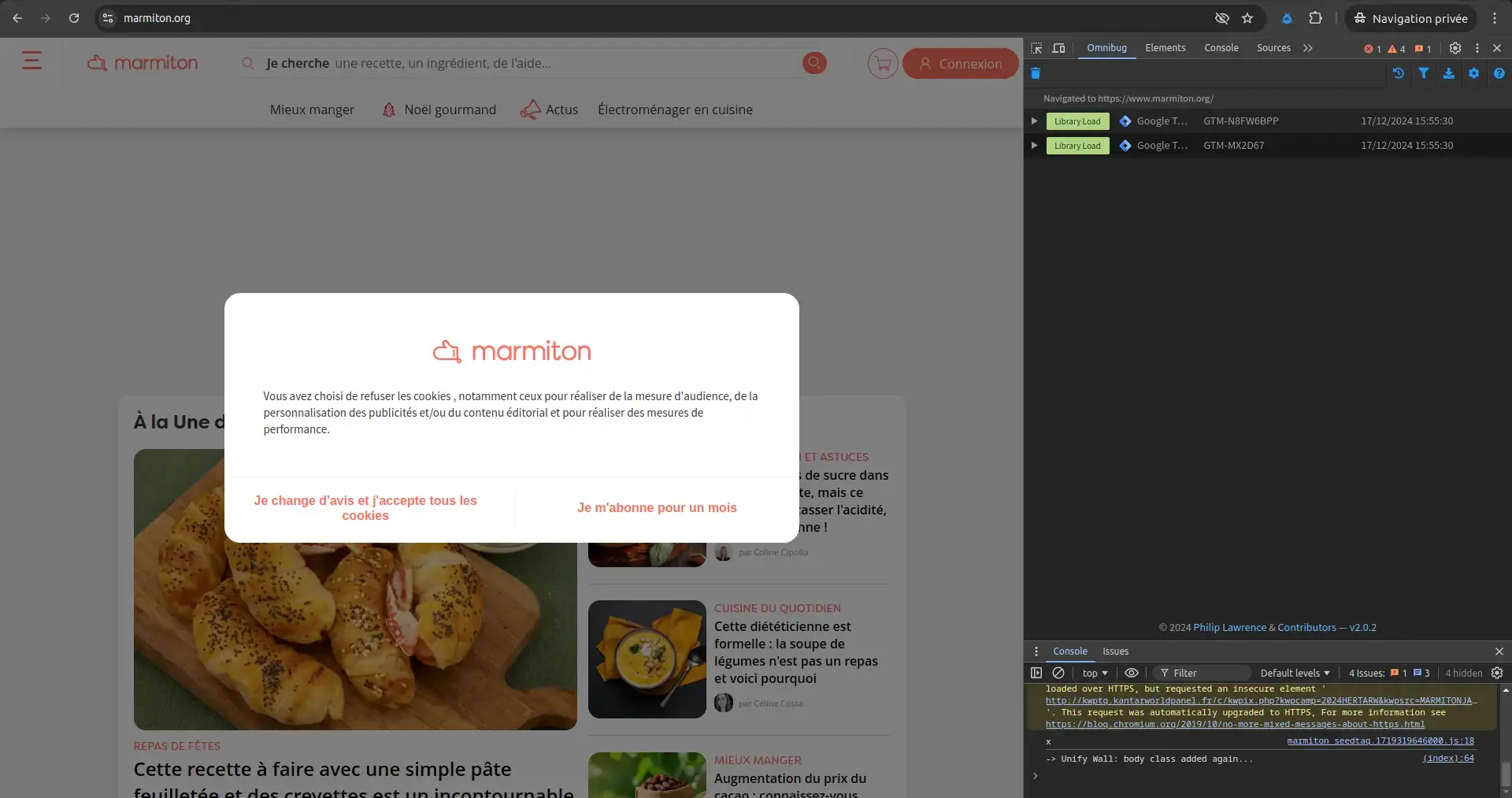Click the Omnibug history clock icon
Image resolution: width=1512 pixels, height=798 pixels.
coord(1399,73)
